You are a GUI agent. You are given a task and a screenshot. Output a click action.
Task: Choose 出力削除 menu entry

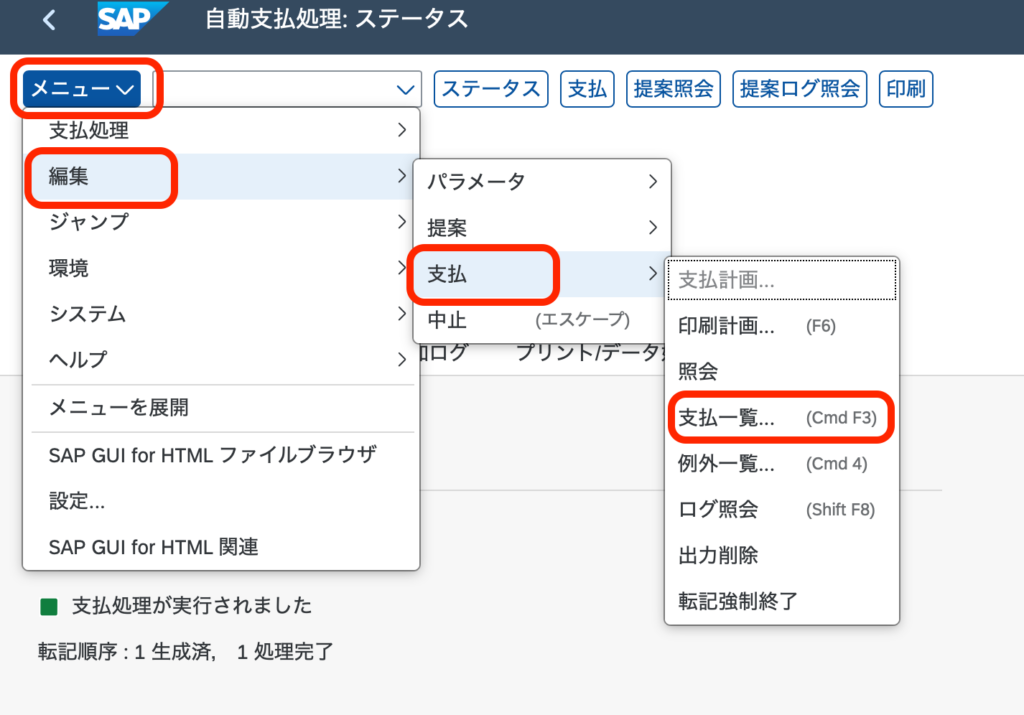pos(782,555)
